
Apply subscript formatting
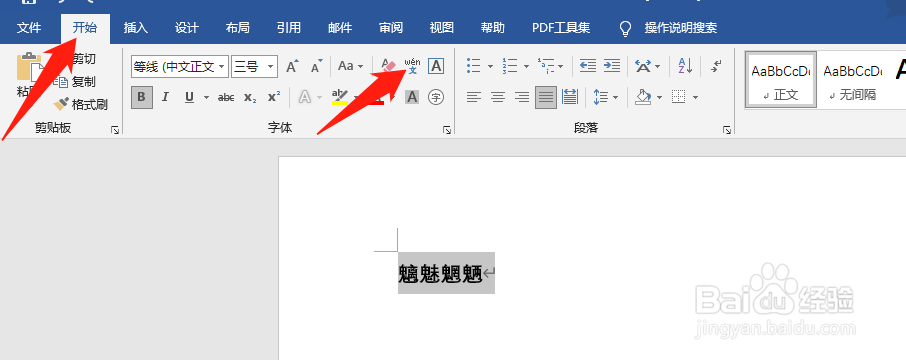pos(250,97)
